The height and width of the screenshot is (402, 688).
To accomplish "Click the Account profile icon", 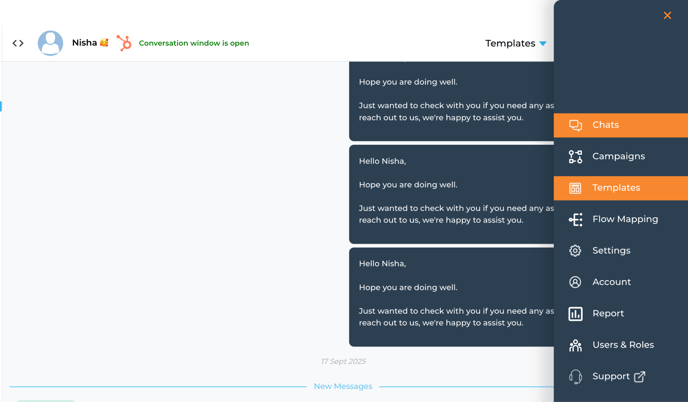I will pos(575,282).
